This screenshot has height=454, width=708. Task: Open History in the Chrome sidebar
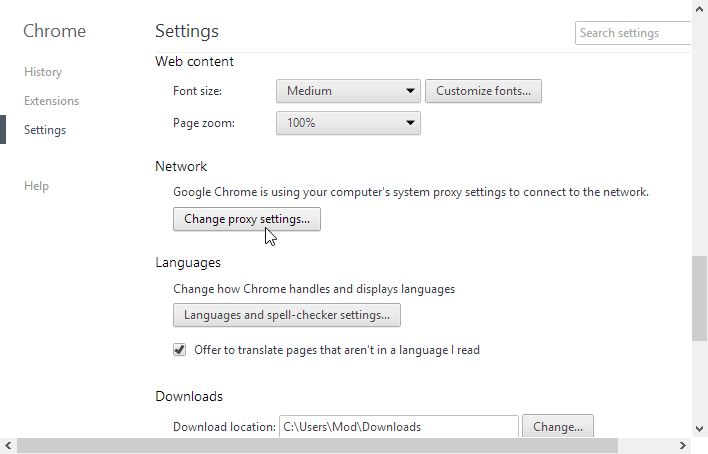[x=43, y=72]
